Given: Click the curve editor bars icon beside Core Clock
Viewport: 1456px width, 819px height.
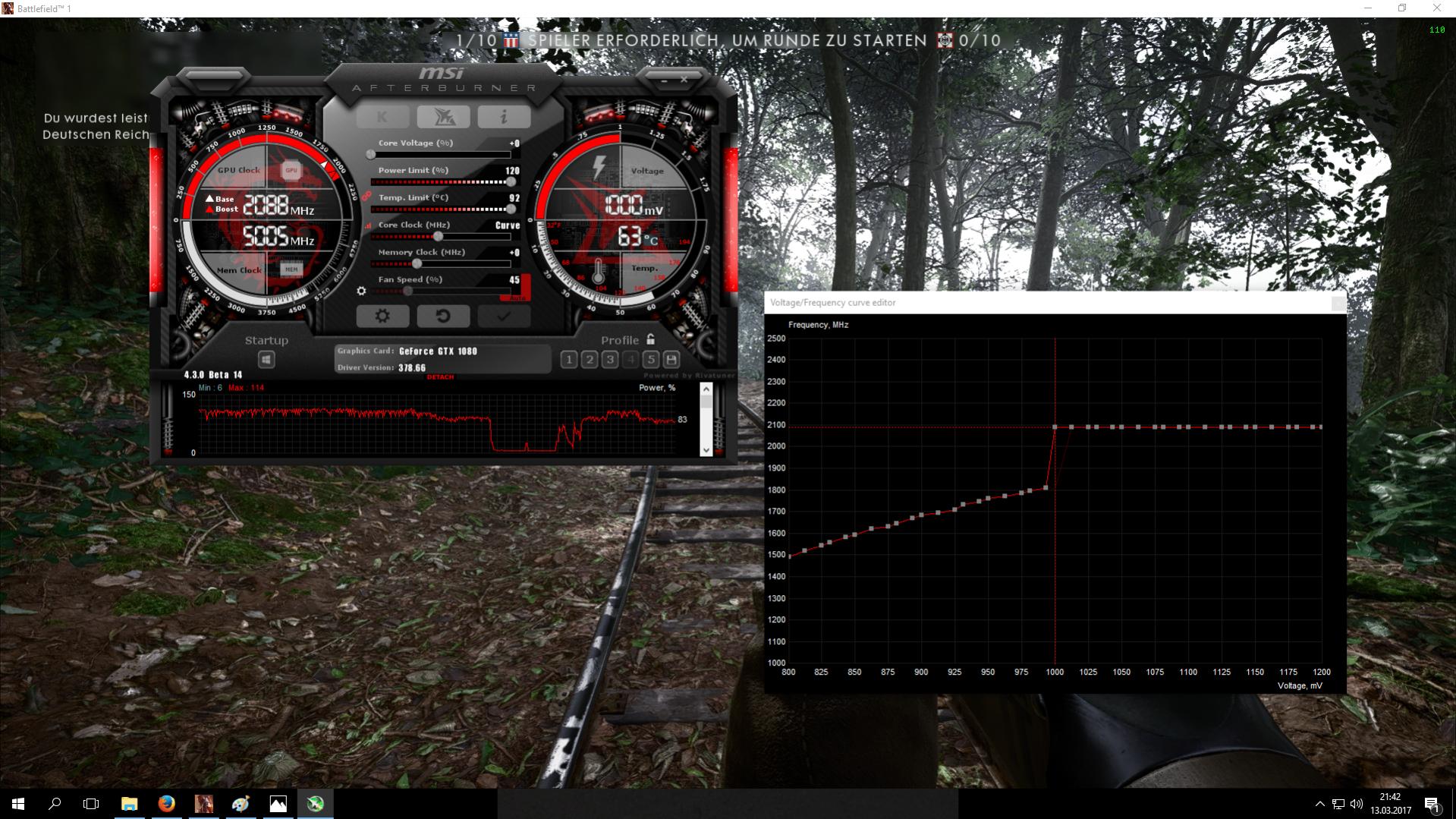Looking at the screenshot, I should coord(368,225).
